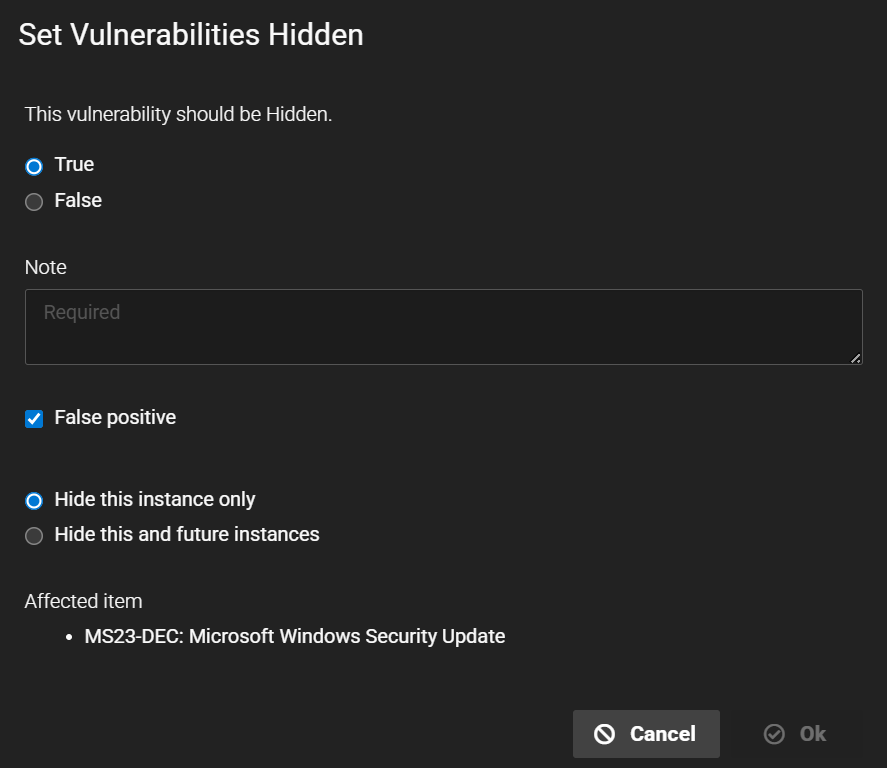This screenshot has height=768, width=887.
Task: Click into the Note text area
Action: pos(443,327)
